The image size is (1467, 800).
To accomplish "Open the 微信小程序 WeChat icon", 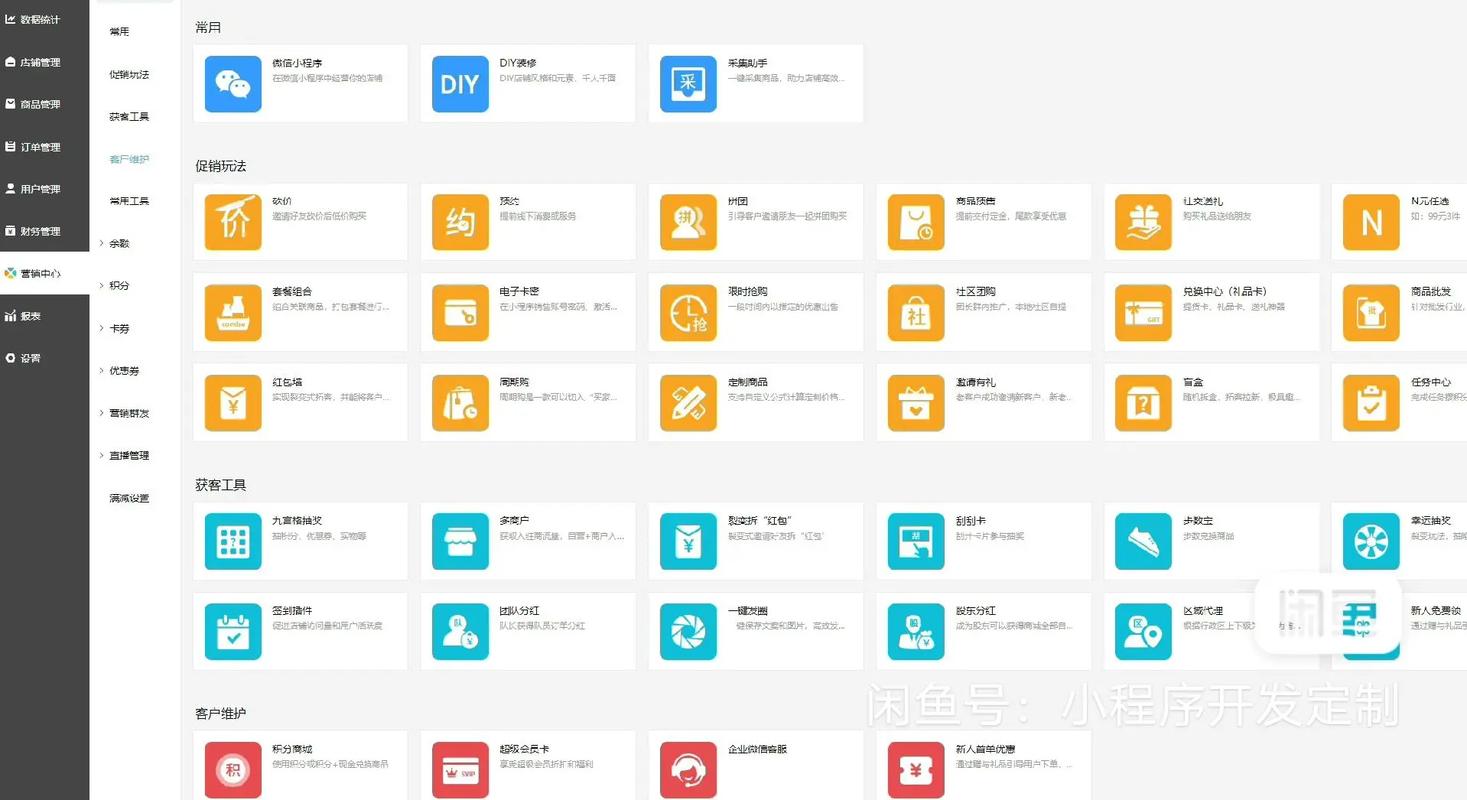I will tap(233, 84).
